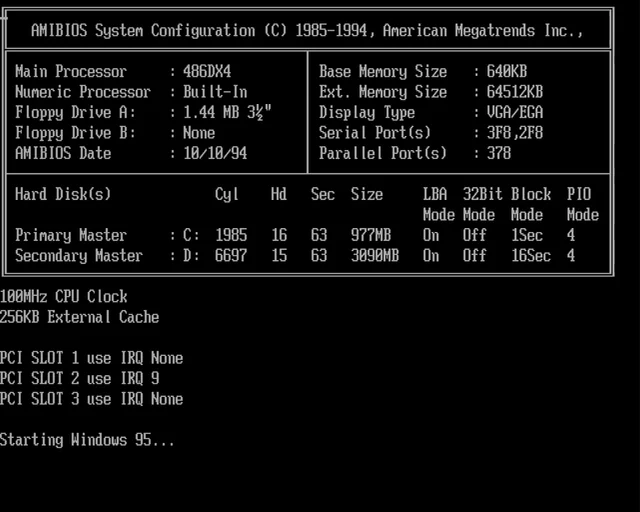Click the AMIBIOS System Configuration title text
This screenshot has height=512, width=640.
click(307, 31)
